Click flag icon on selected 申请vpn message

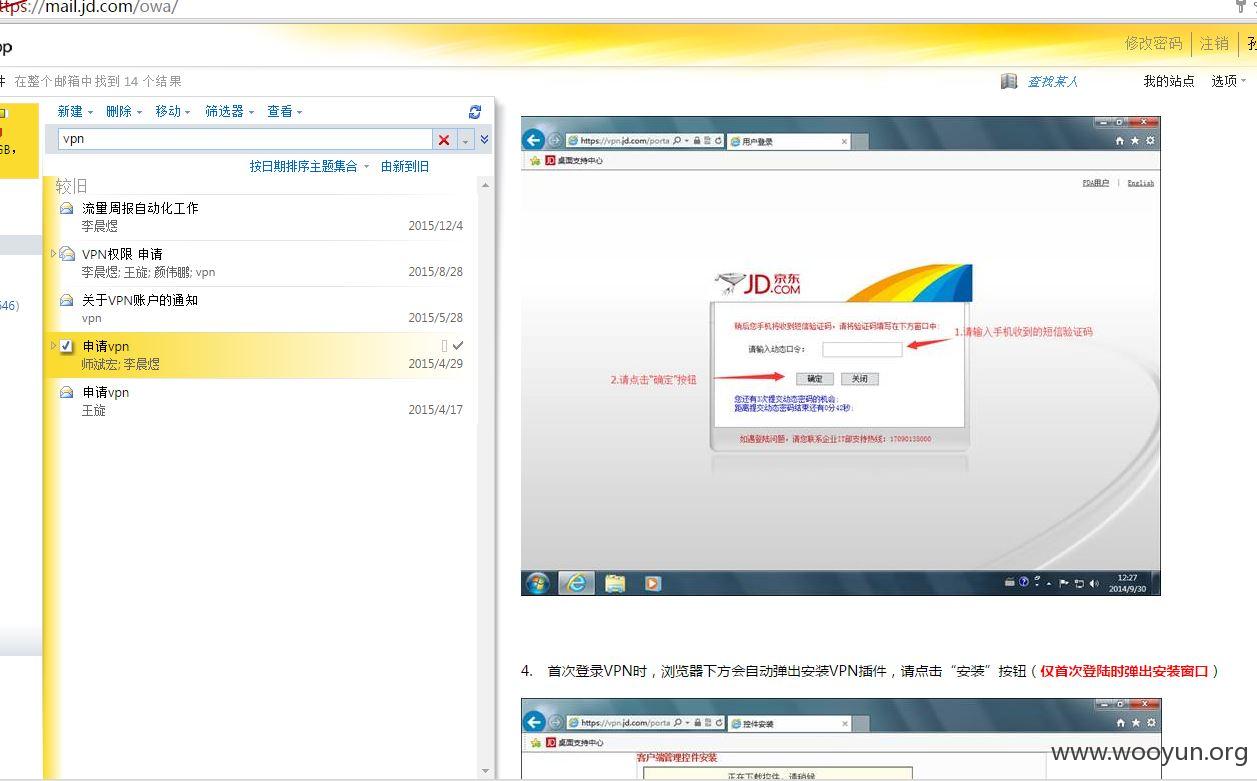coord(445,345)
